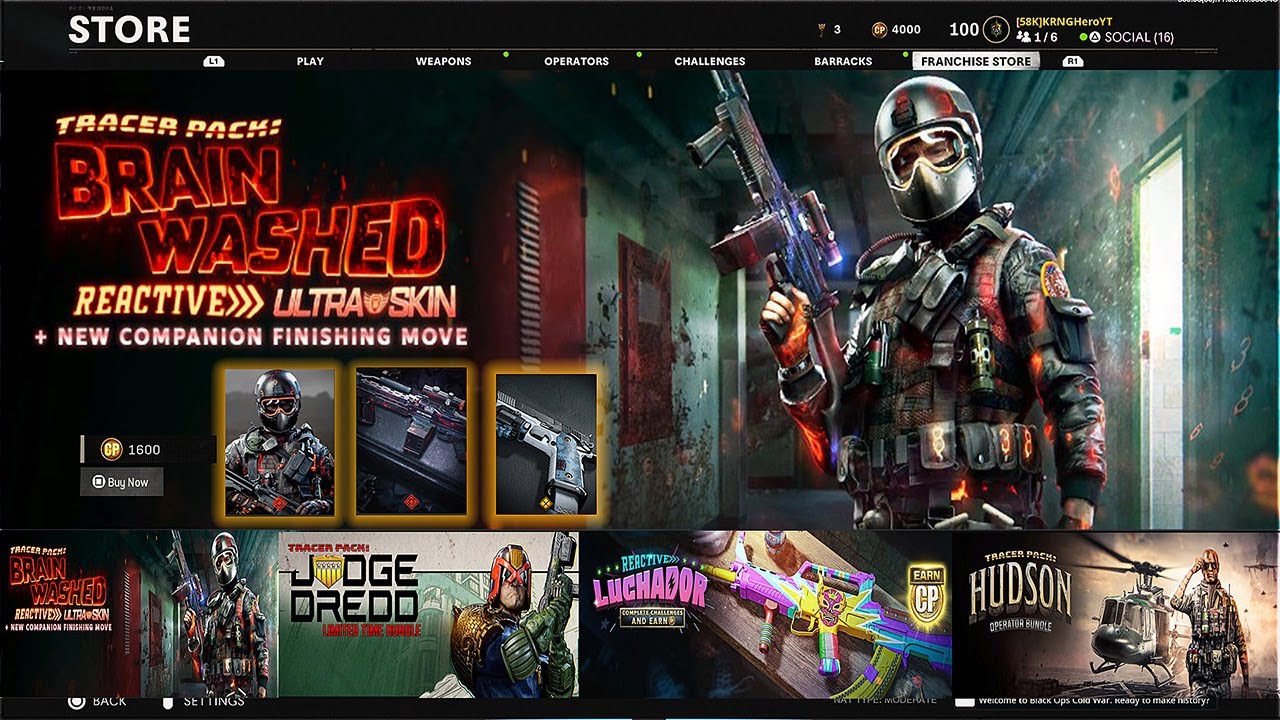1280x720 pixels.
Task: Click the player name [58K]KRNGHeroYT
Action: click(x=1064, y=22)
